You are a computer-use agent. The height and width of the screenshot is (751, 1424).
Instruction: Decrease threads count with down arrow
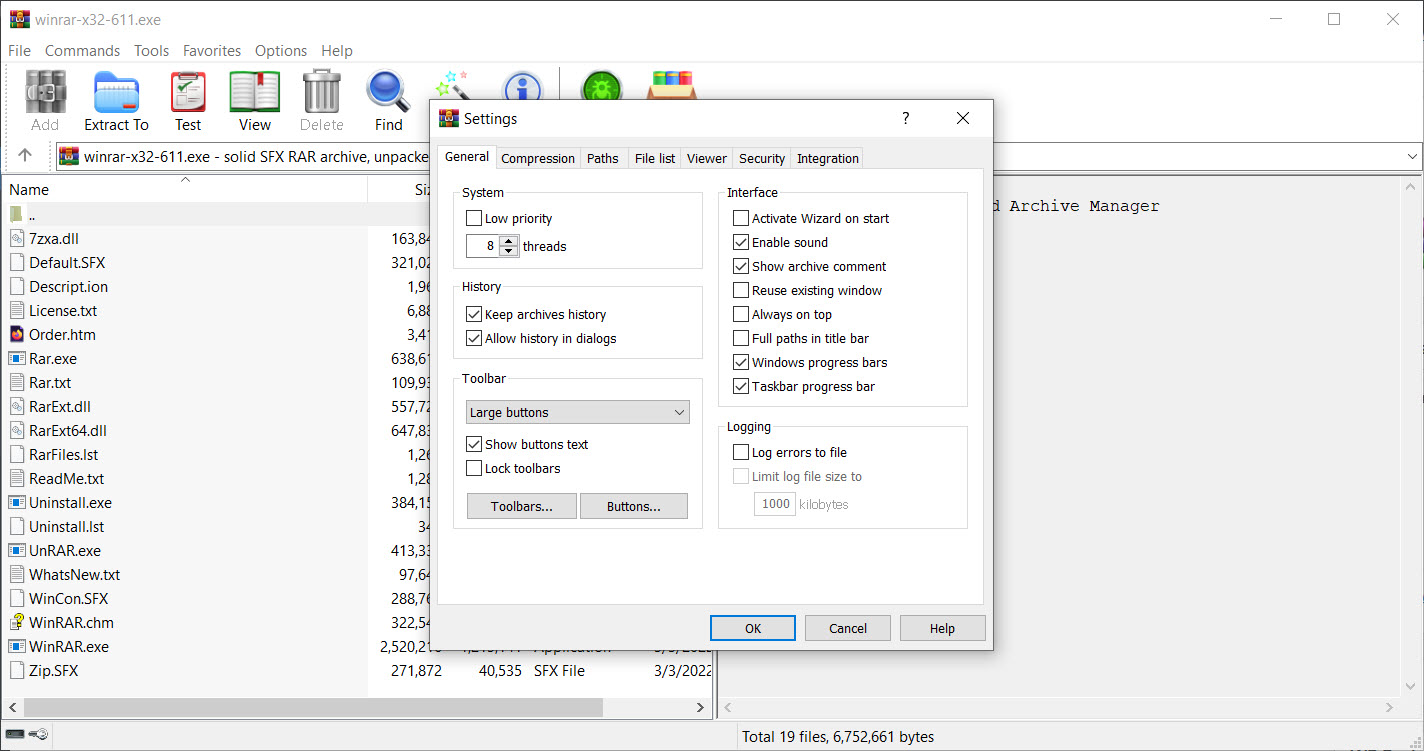510,251
